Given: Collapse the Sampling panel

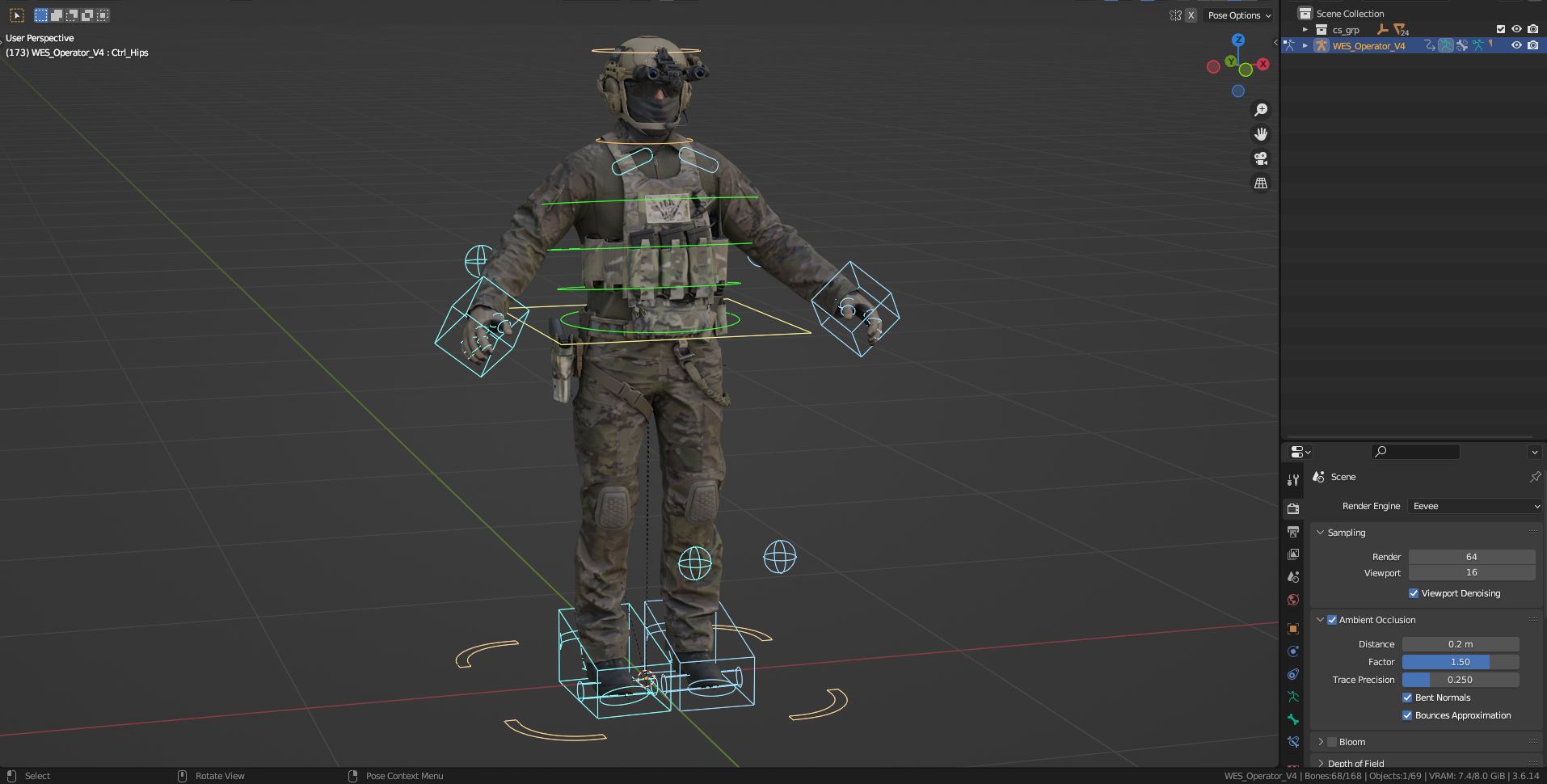Looking at the screenshot, I should coord(1321,533).
